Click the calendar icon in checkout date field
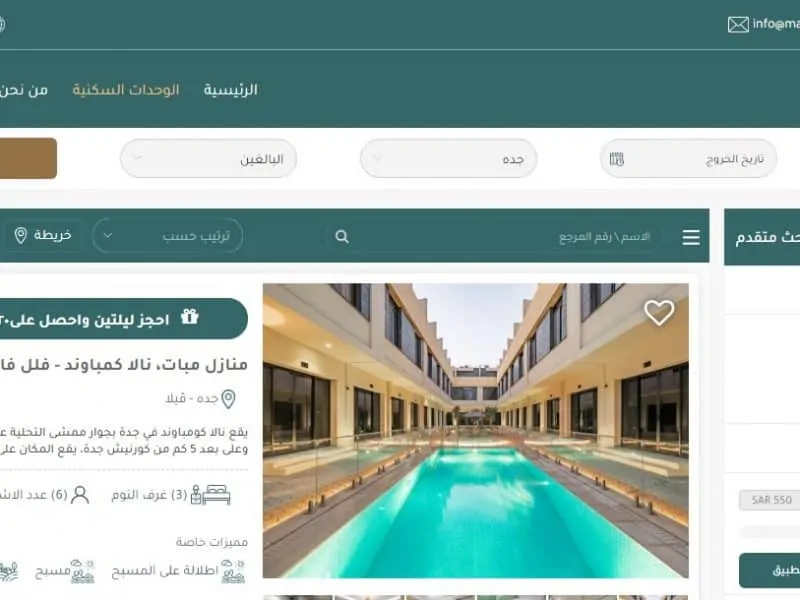The width and height of the screenshot is (800, 600). 617,159
